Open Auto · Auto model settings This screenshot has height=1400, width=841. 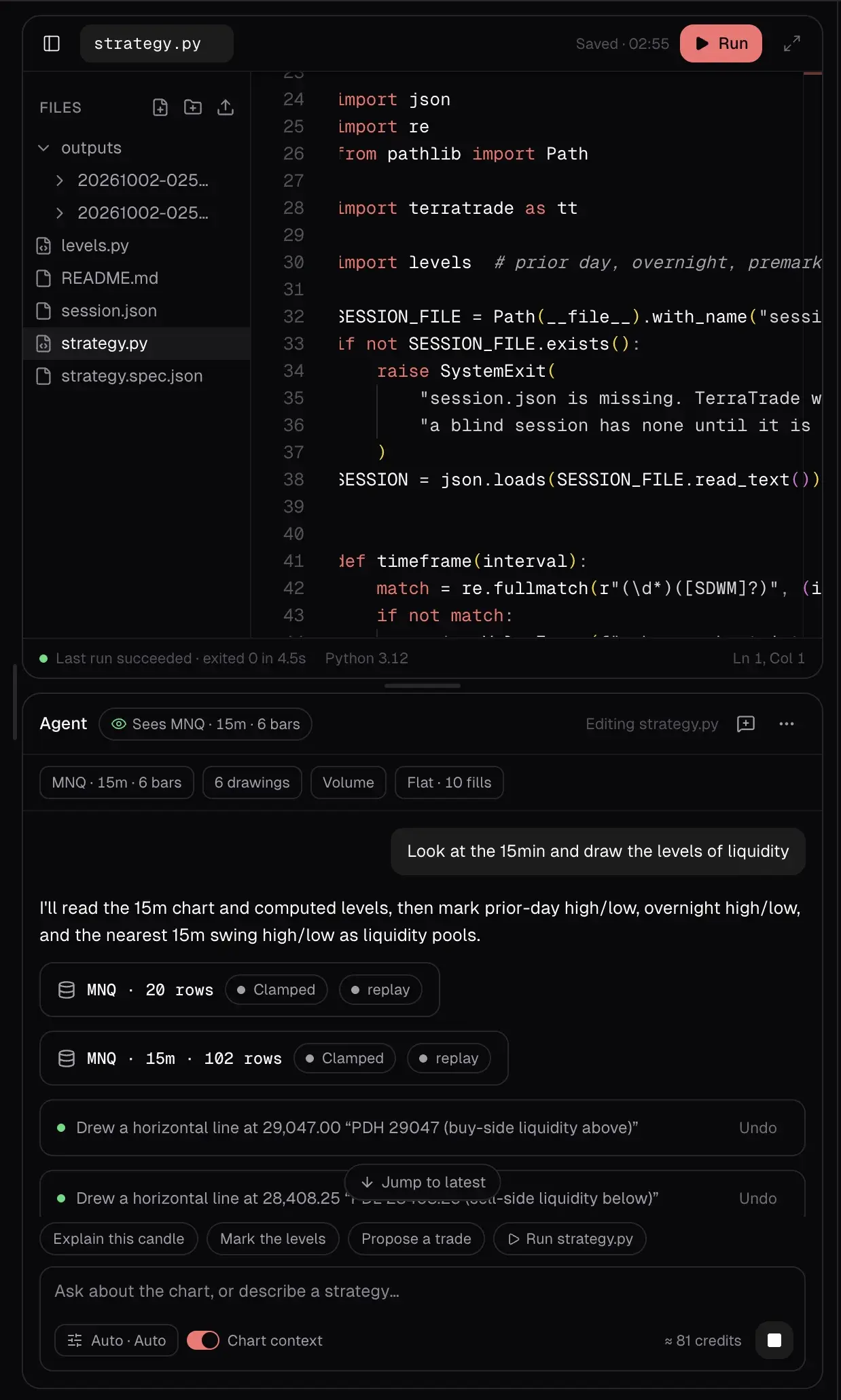click(116, 1341)
